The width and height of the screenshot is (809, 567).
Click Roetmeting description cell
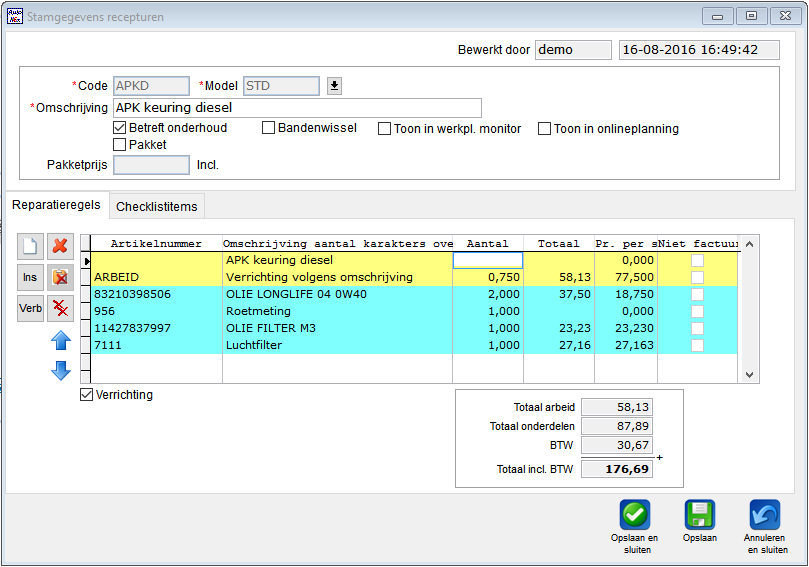(337, 311)
